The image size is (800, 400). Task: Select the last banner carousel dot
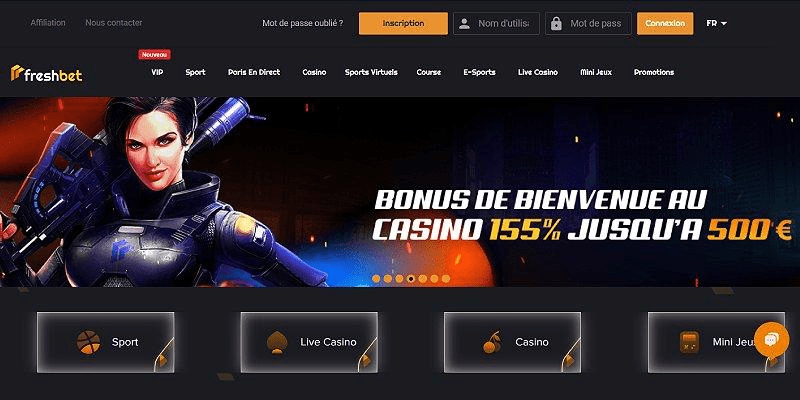445,279
